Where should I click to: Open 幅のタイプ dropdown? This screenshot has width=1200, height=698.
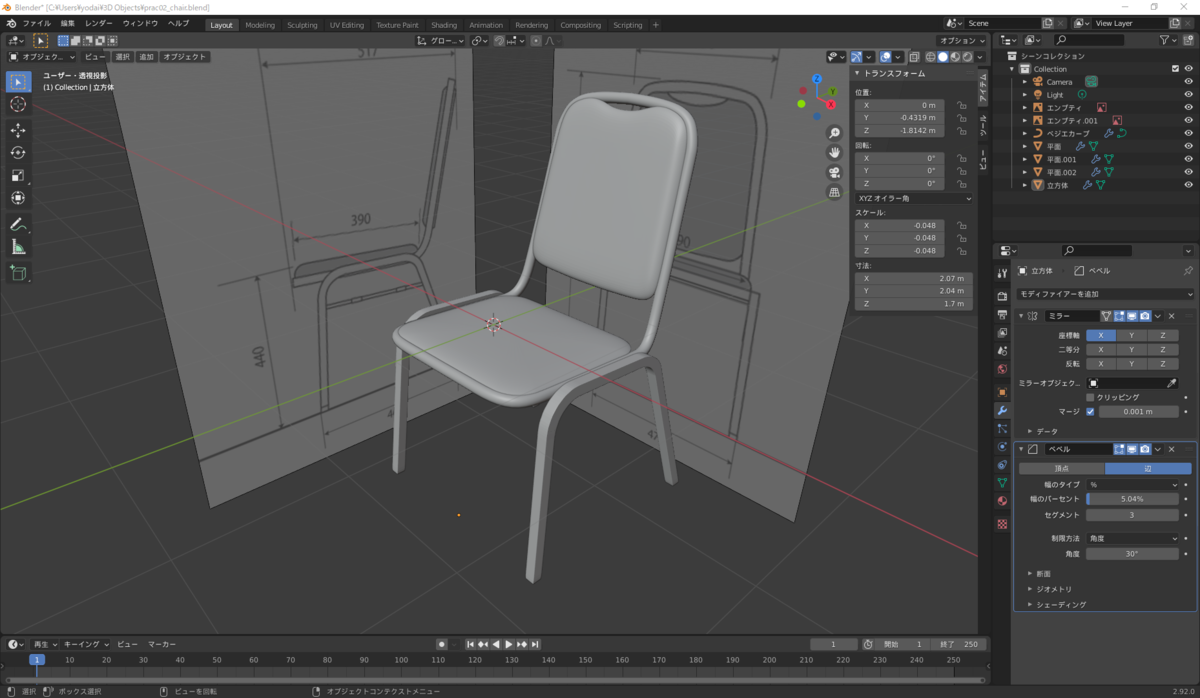coord(1132,485)
